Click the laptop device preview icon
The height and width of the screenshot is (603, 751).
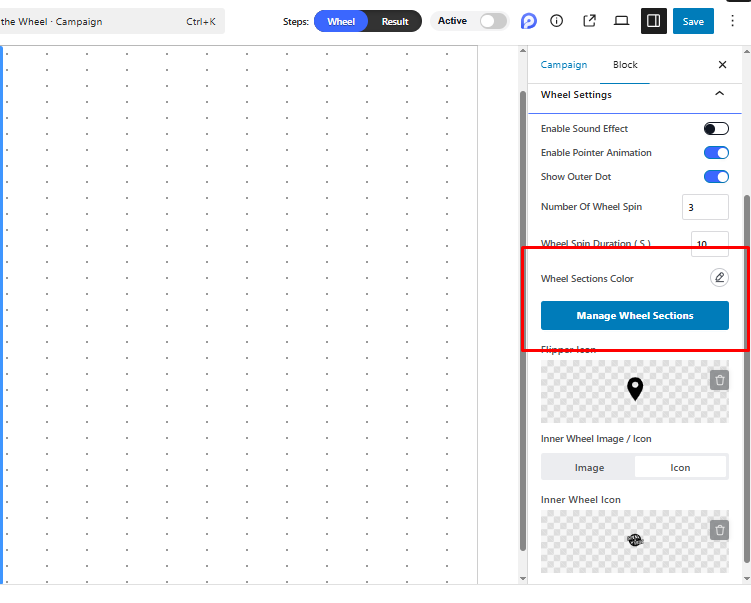point(621,21)
